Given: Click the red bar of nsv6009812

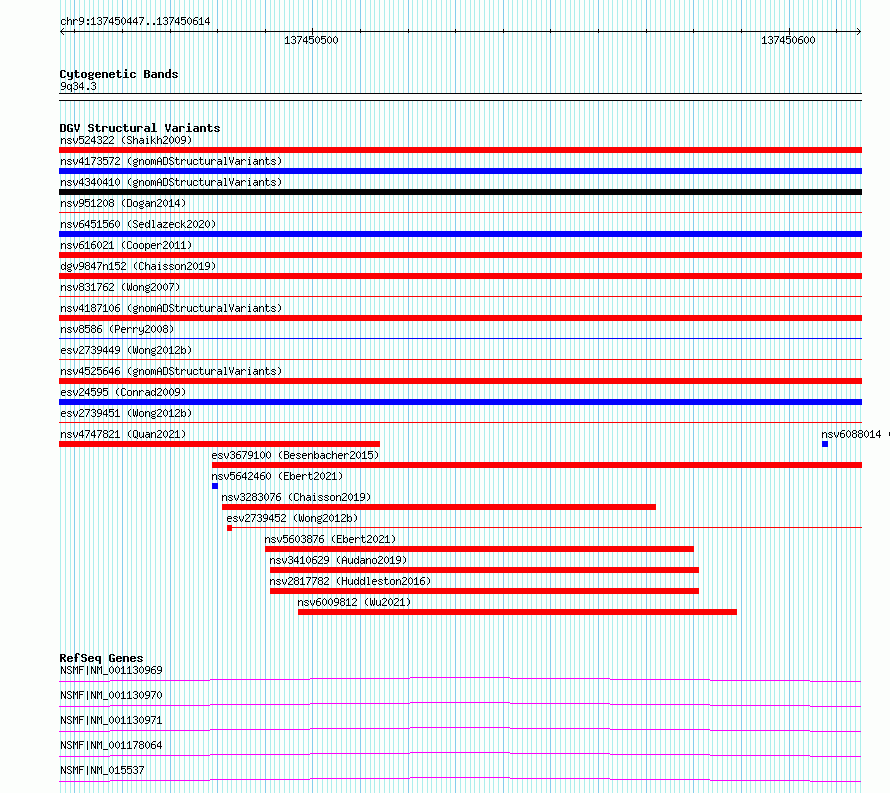Looking at the screenshot, I should tap(518, 612).
